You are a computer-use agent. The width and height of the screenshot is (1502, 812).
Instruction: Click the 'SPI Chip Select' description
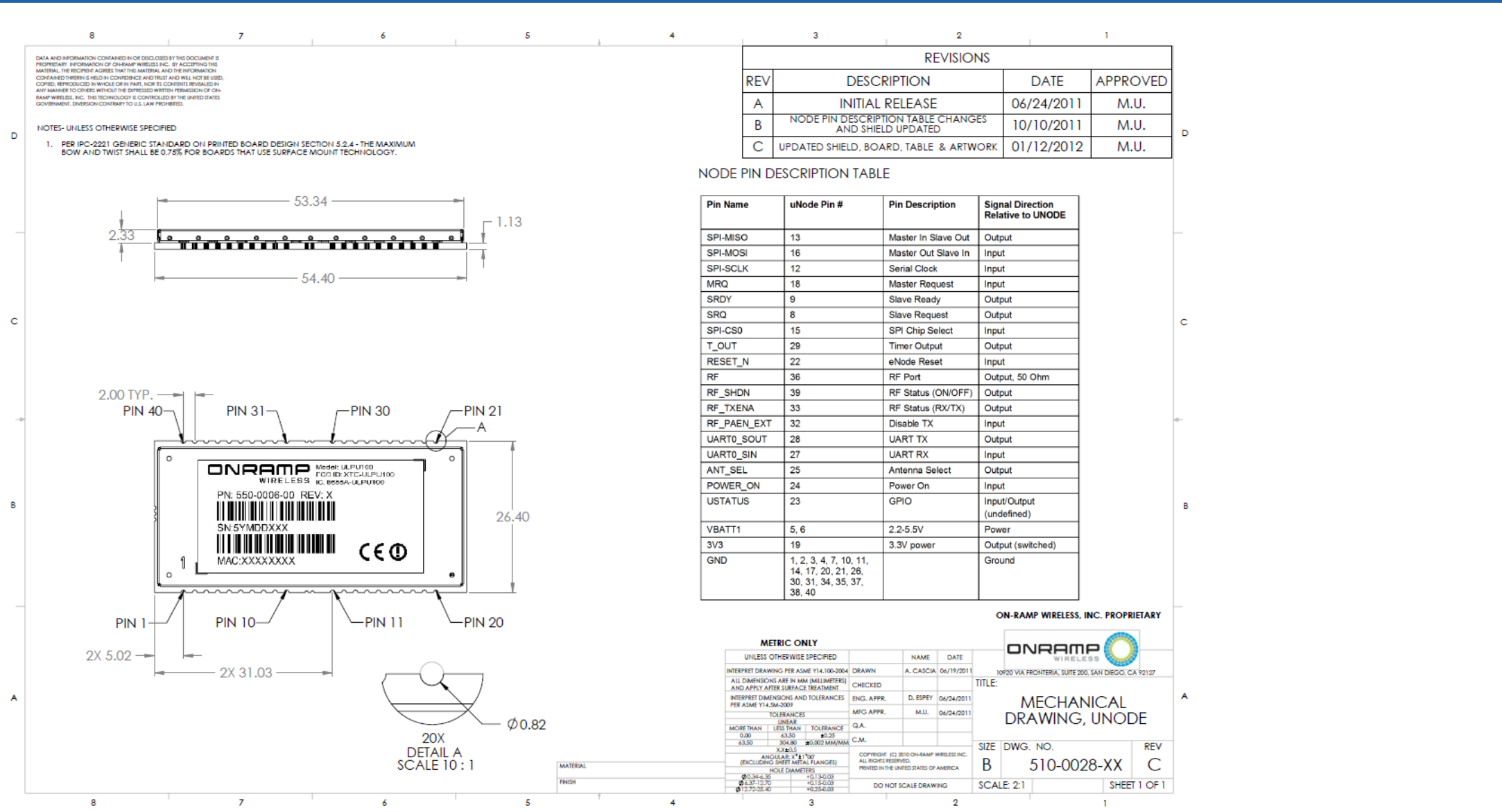tap(920, 331)
